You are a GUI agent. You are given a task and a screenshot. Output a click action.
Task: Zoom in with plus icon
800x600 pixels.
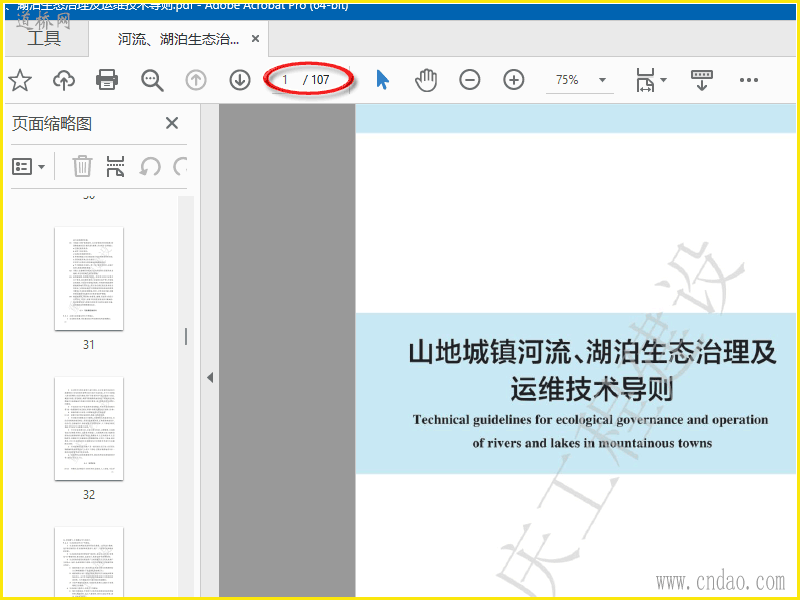point(514,80)
